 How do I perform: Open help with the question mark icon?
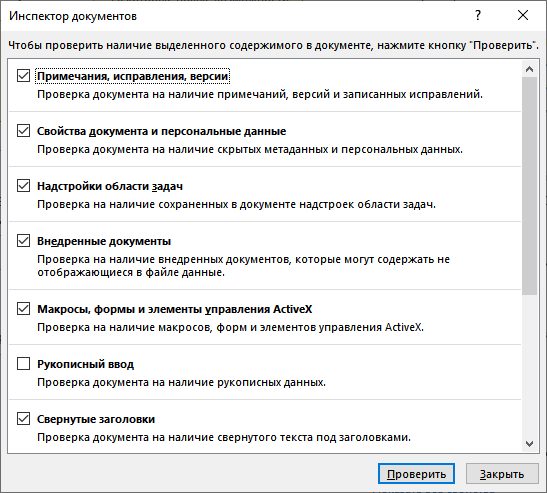(478, 15)
